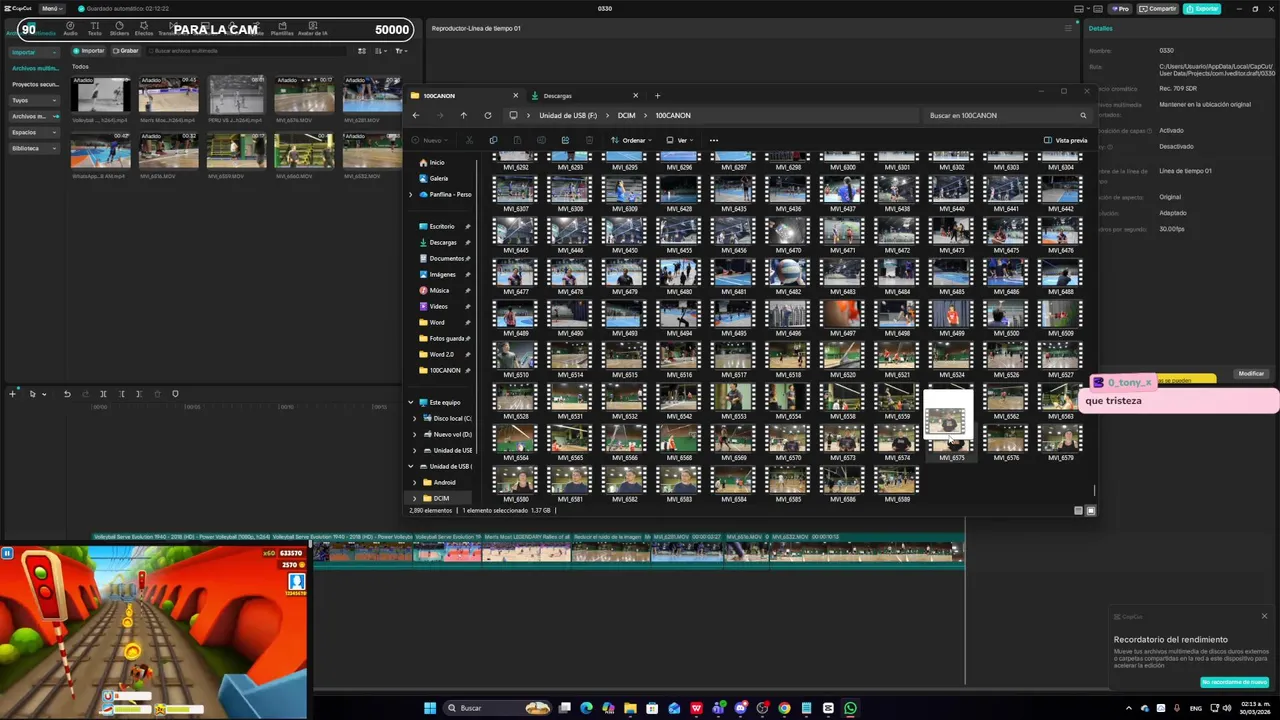Open the Plantillas panel in CapCut
Image resolution: width=1280 pixels, height=720 pixels.
click(282, 28)
